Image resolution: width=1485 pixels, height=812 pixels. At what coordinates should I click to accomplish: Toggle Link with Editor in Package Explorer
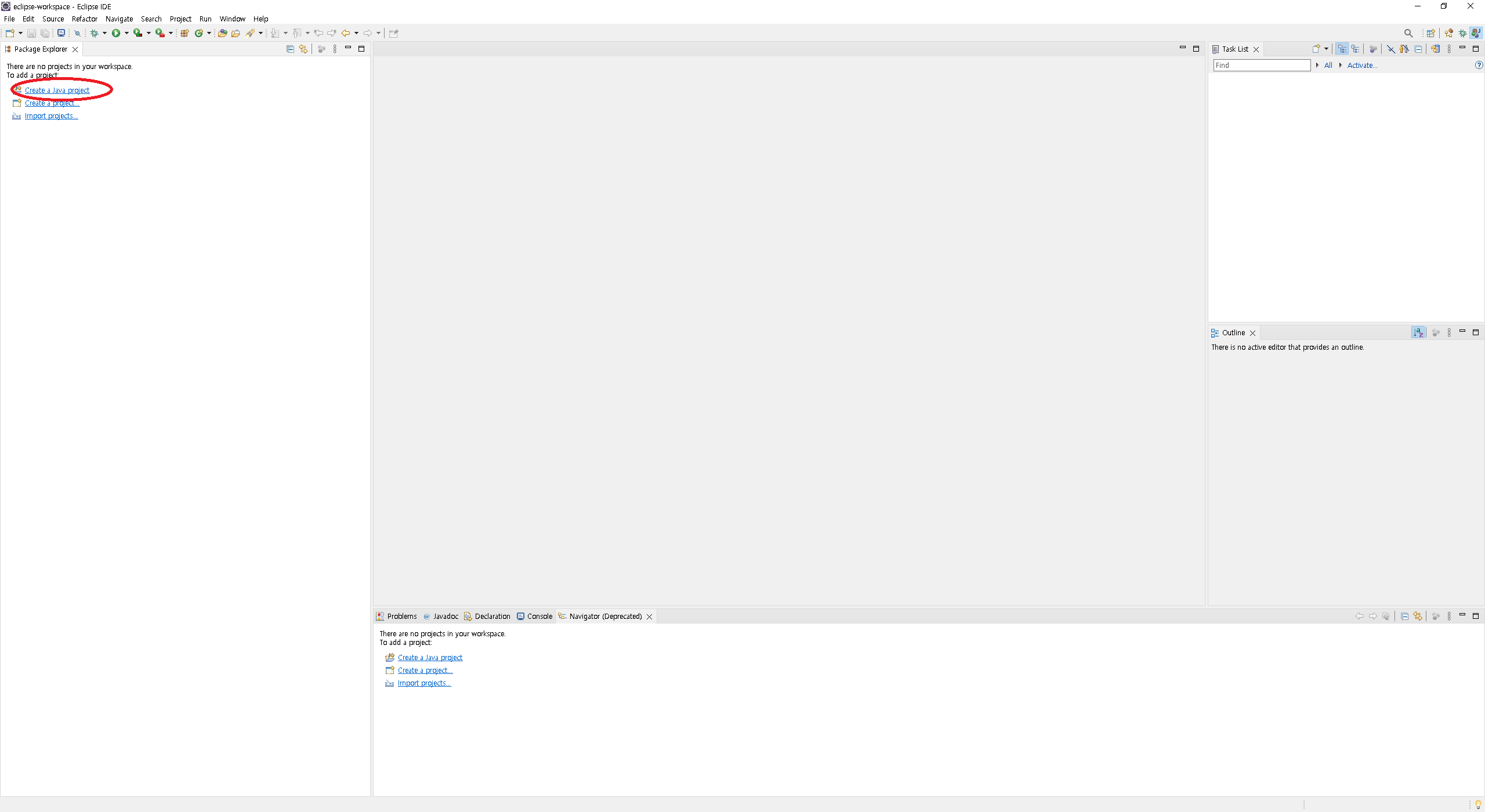[x=303, y=49]
